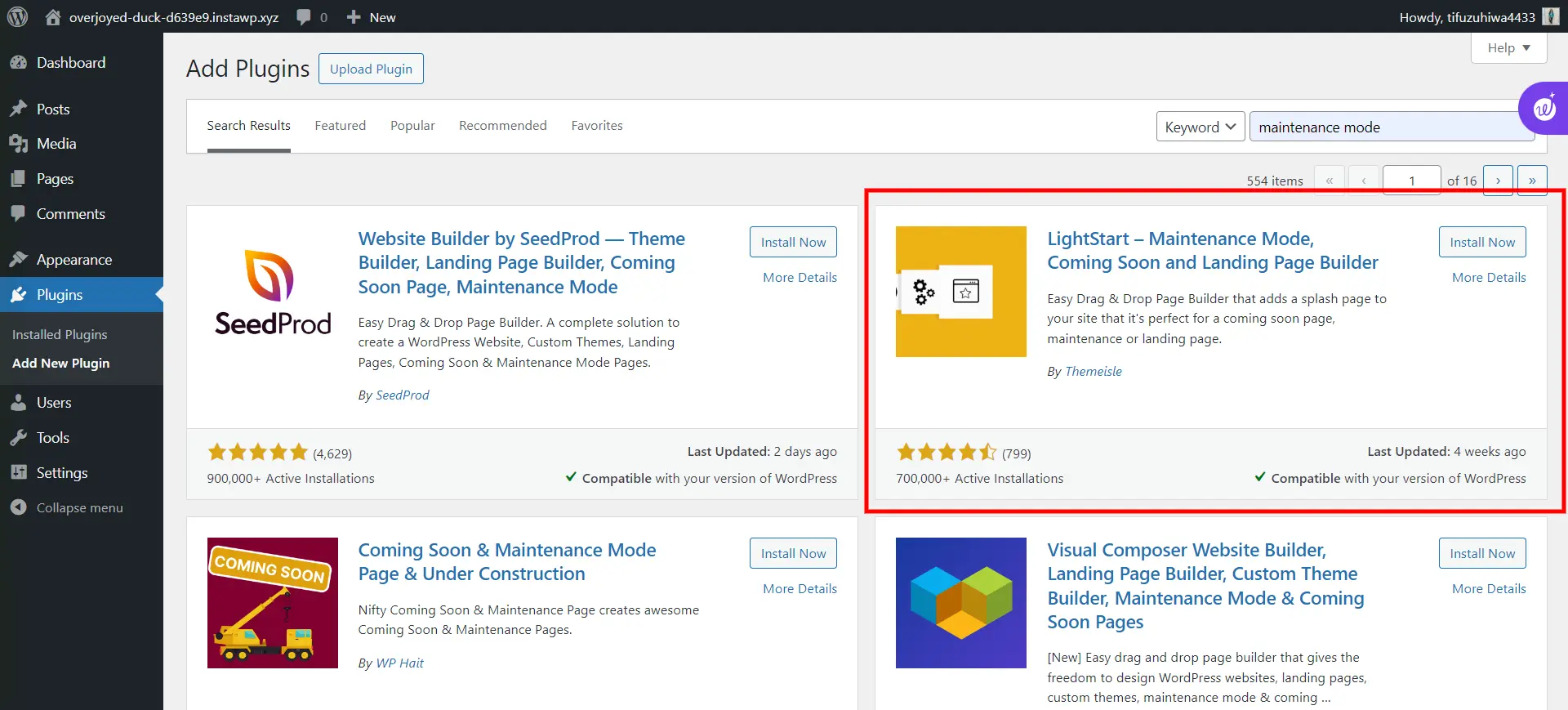Click the Comments bubble icon in sidebar
The width and height of the screenshot is (1568, 710).
click(x=18, y=213)
